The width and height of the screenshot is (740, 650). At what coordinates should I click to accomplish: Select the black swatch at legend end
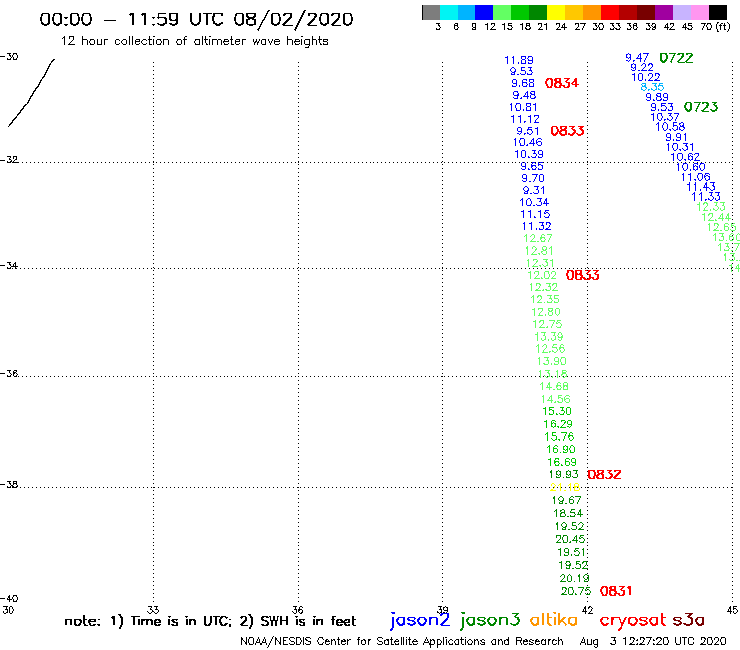717,12
